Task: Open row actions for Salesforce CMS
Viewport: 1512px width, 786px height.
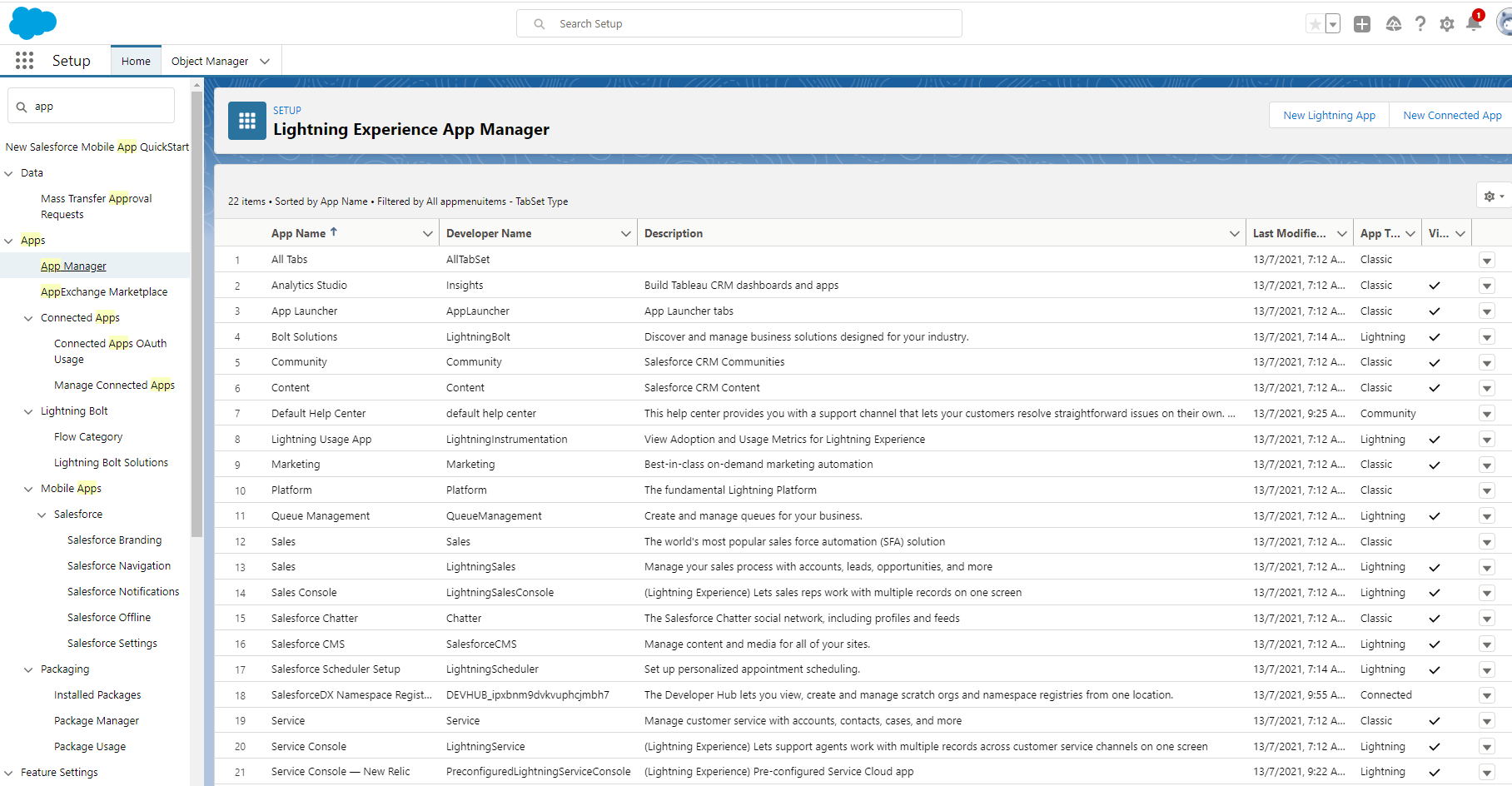Action: coord(1487,644)
